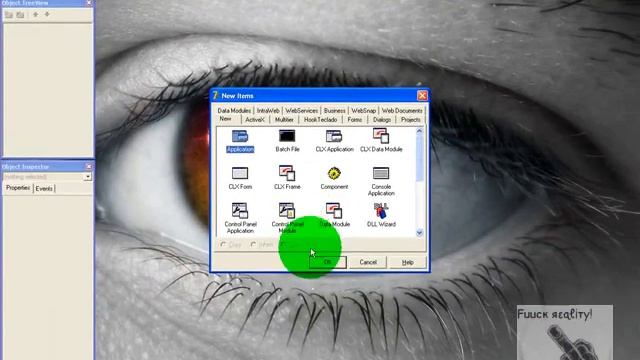Switch to the WebSnap tab
Screen dimensions: 640x360
(363, 111)
